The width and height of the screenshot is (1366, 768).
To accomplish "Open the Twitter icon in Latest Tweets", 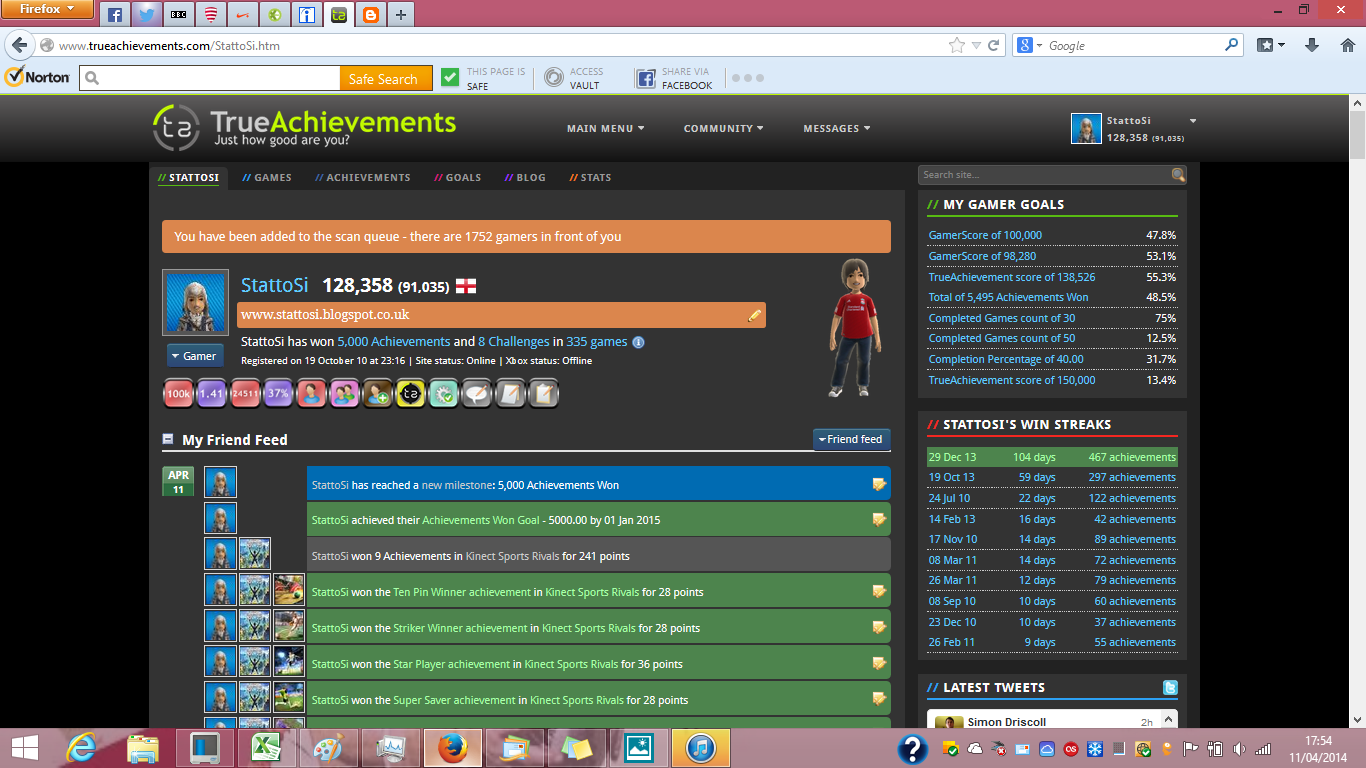I will click(x=1170, y=688).
